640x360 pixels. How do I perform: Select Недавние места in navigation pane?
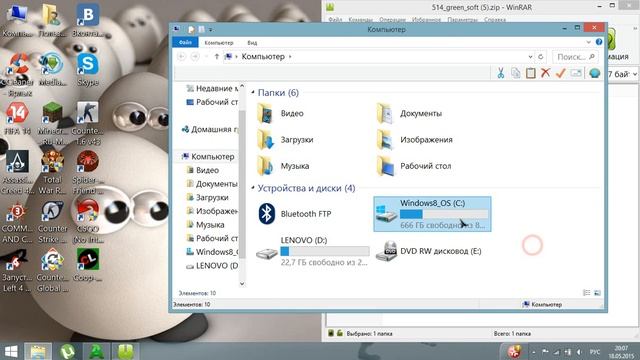[212, 89]
